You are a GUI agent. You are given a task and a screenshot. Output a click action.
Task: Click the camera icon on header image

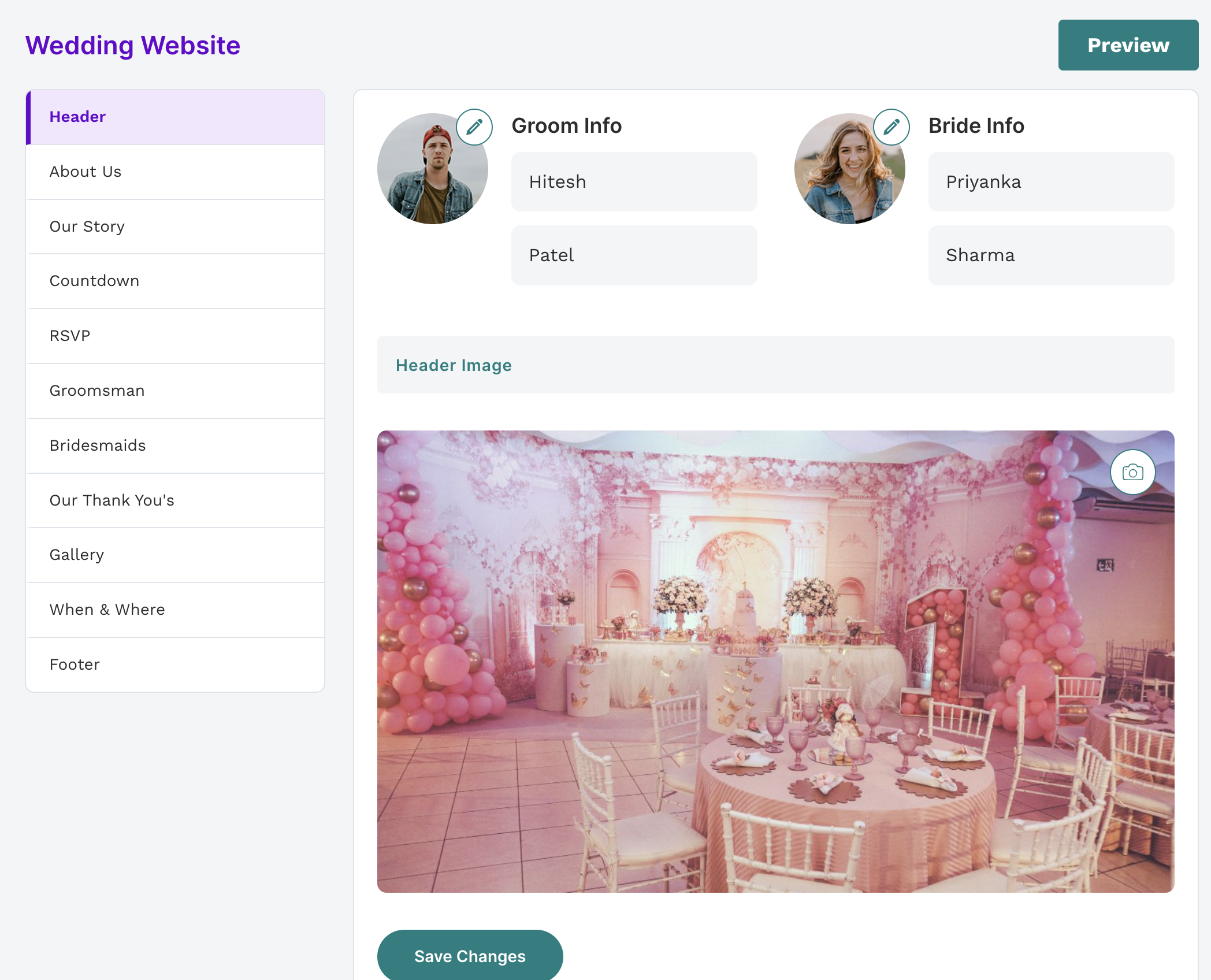(x=1132, y=472)
